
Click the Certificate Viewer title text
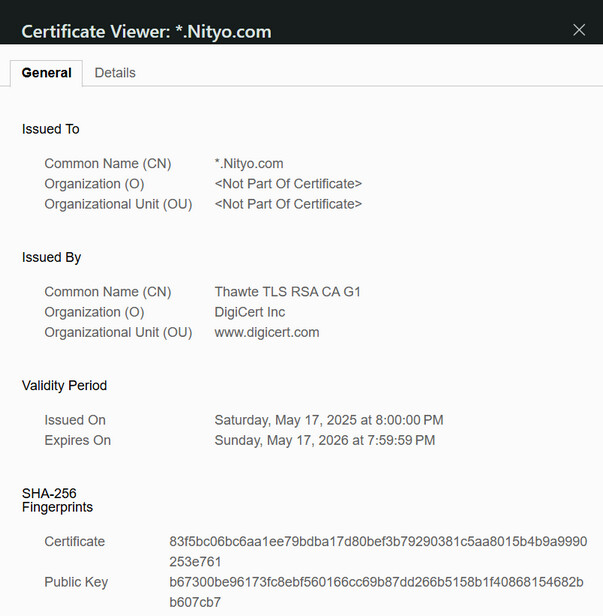pyautogui.click(x=146, y=32)
